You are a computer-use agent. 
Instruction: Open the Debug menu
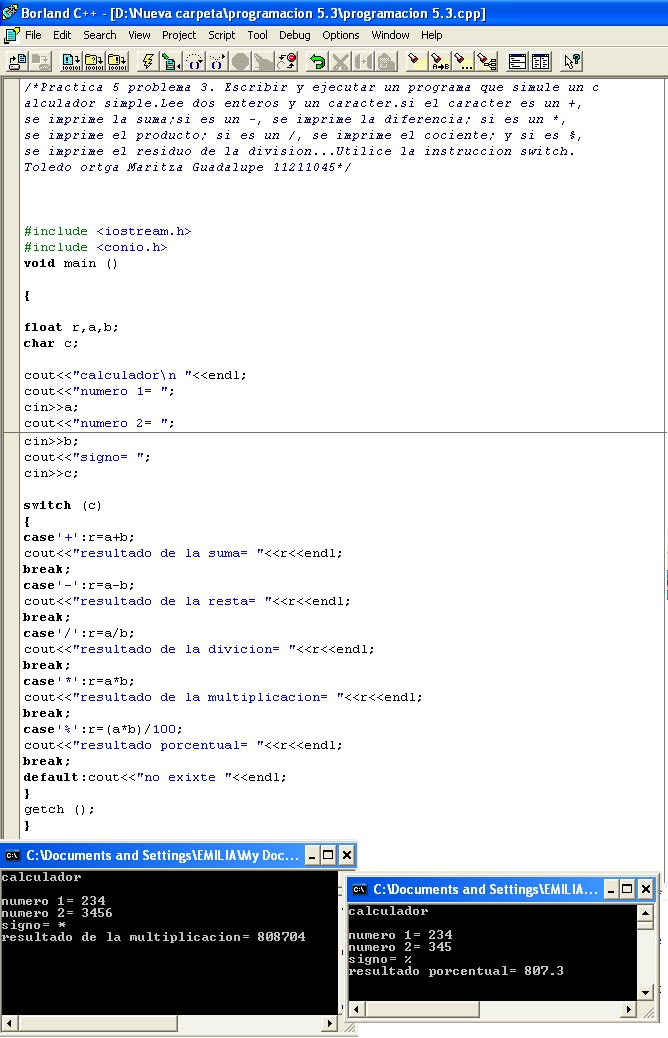295,35
